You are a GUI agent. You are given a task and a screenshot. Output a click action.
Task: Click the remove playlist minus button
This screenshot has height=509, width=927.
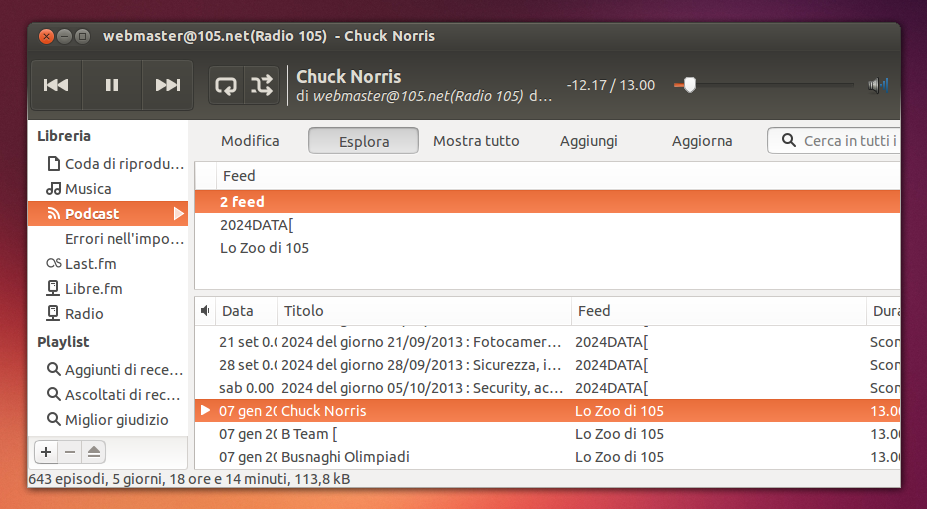pyautogui.click(x=70, y=452)
